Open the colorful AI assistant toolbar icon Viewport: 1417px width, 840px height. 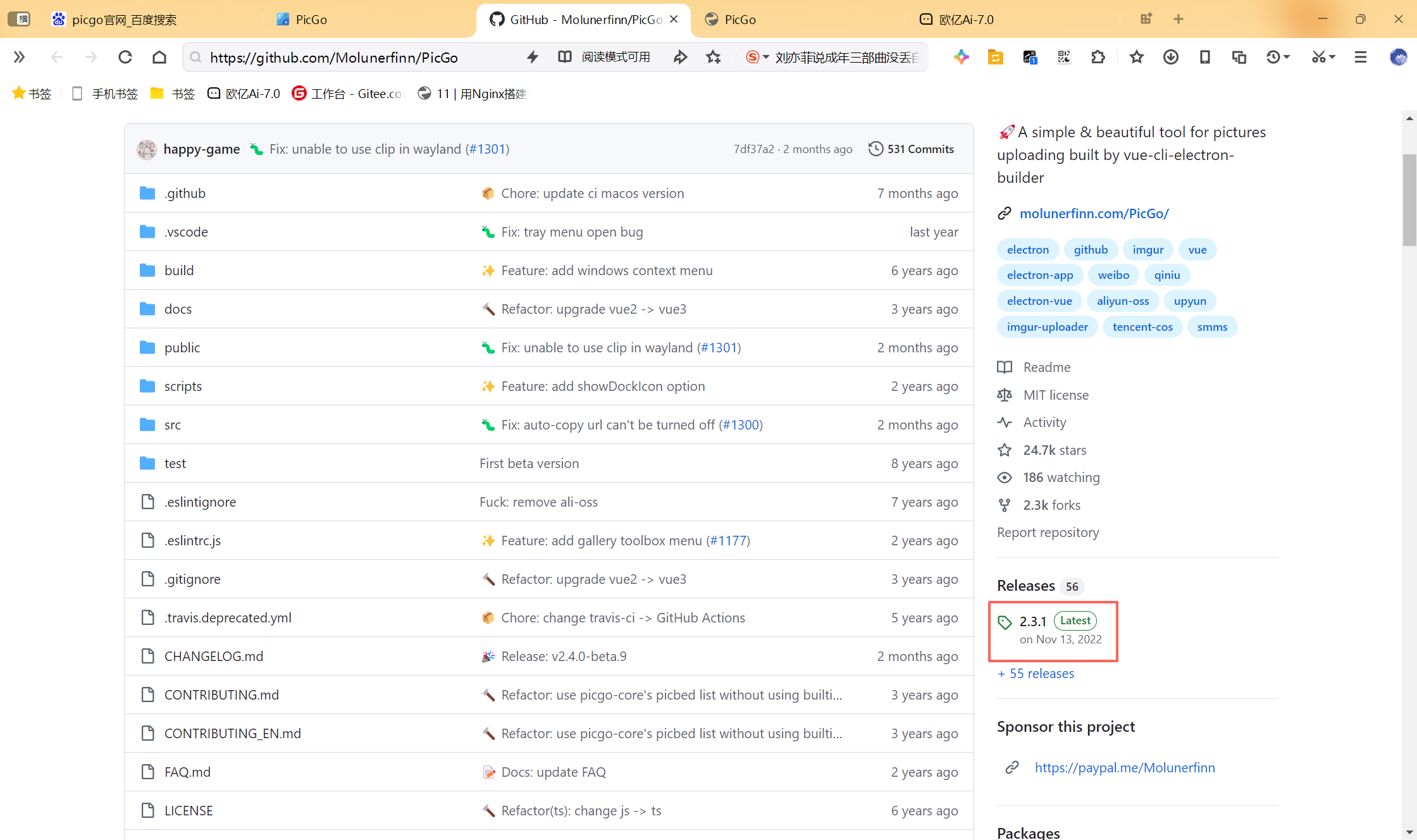click(962, 57)
